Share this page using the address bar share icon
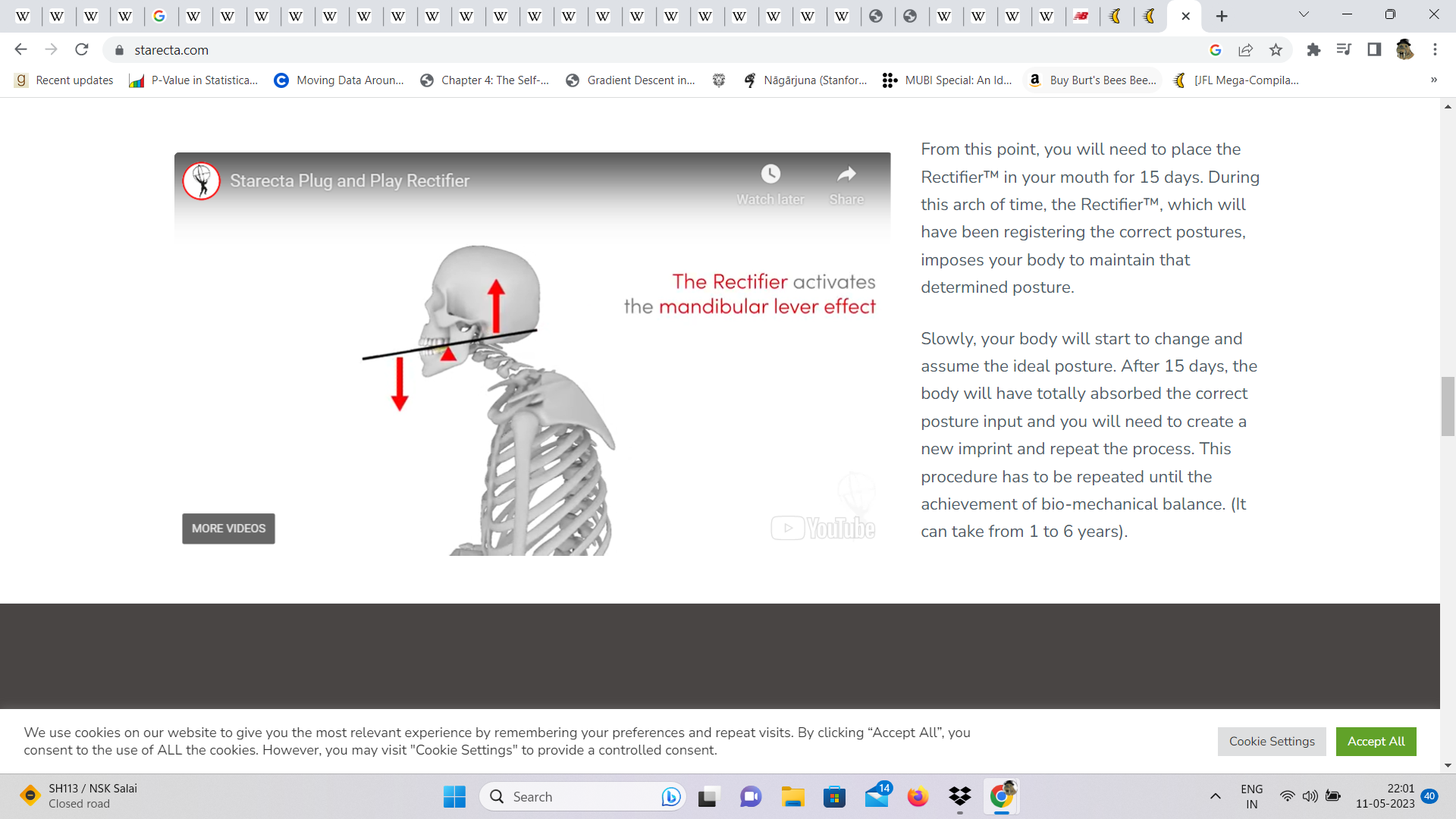Viewport: 1456px width, 819px height. tap(1245, 50)
